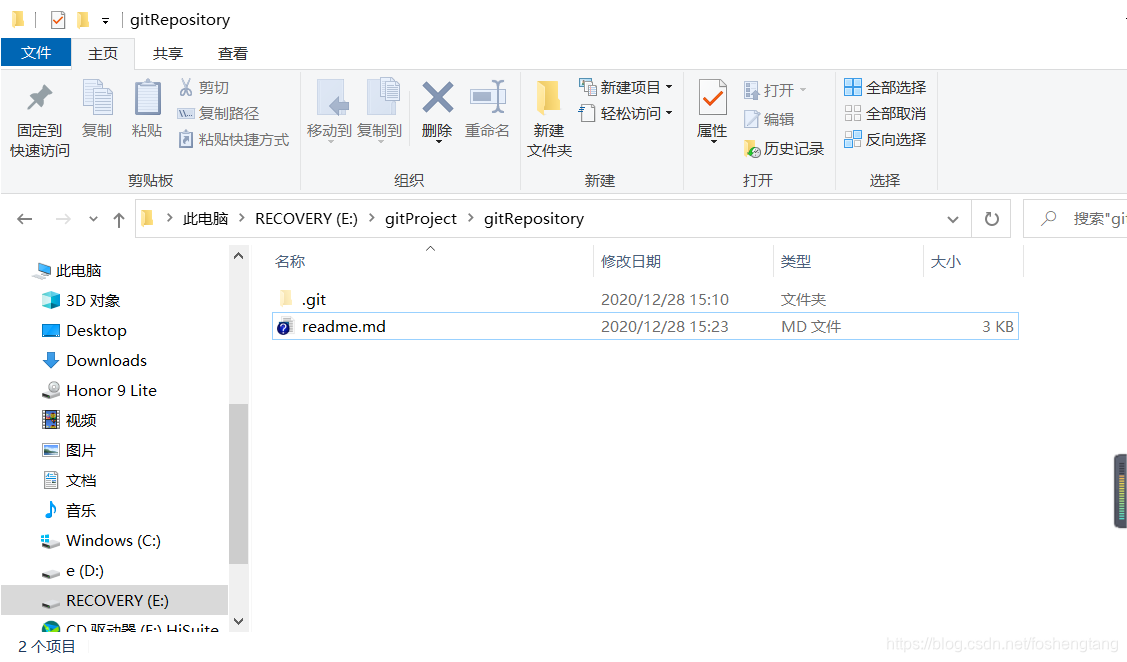Switch to the View (查看) tab
Viewport: 1127px width, 662px height.
[232, 54]
